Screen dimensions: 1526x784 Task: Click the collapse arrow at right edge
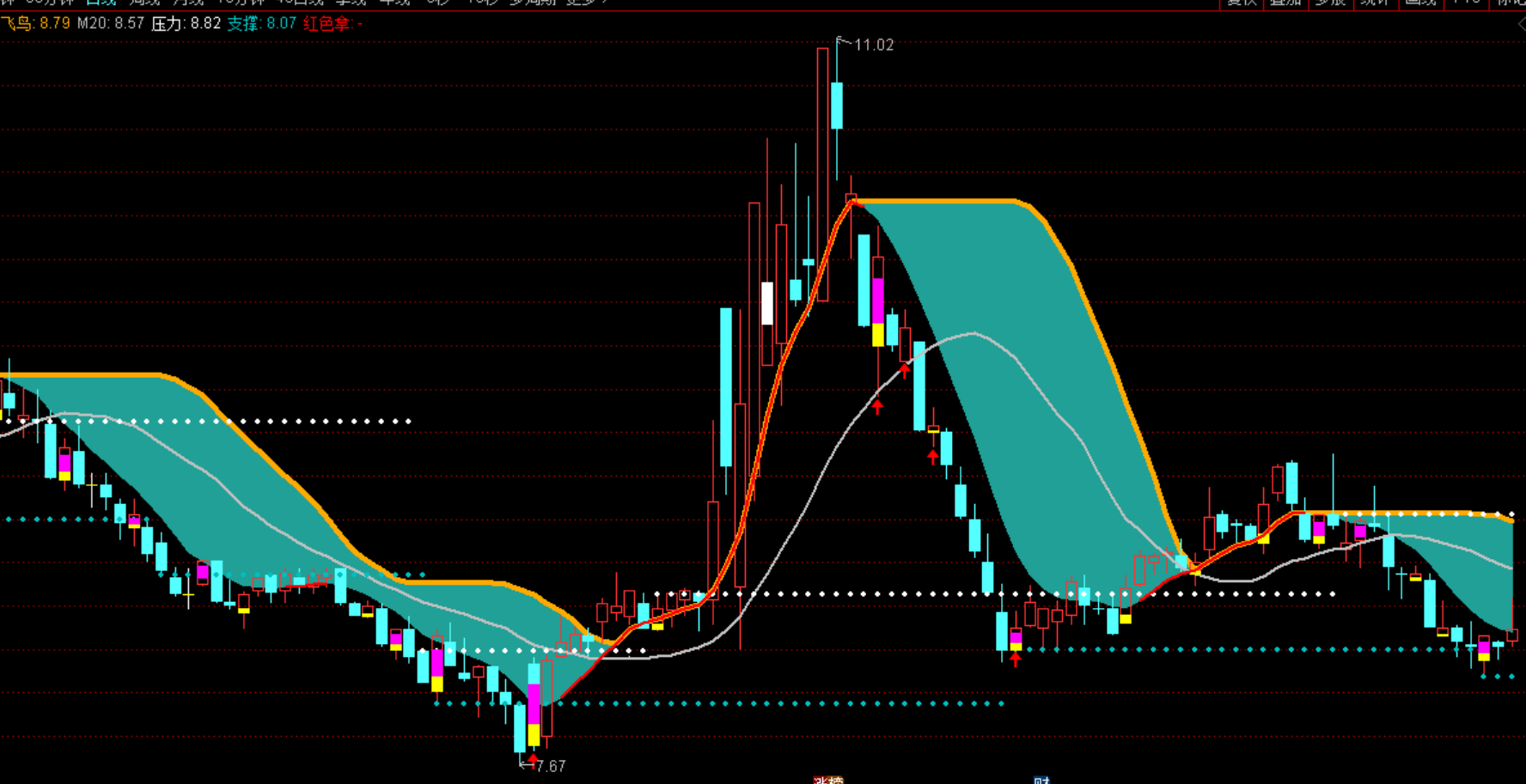[1520, 24]
